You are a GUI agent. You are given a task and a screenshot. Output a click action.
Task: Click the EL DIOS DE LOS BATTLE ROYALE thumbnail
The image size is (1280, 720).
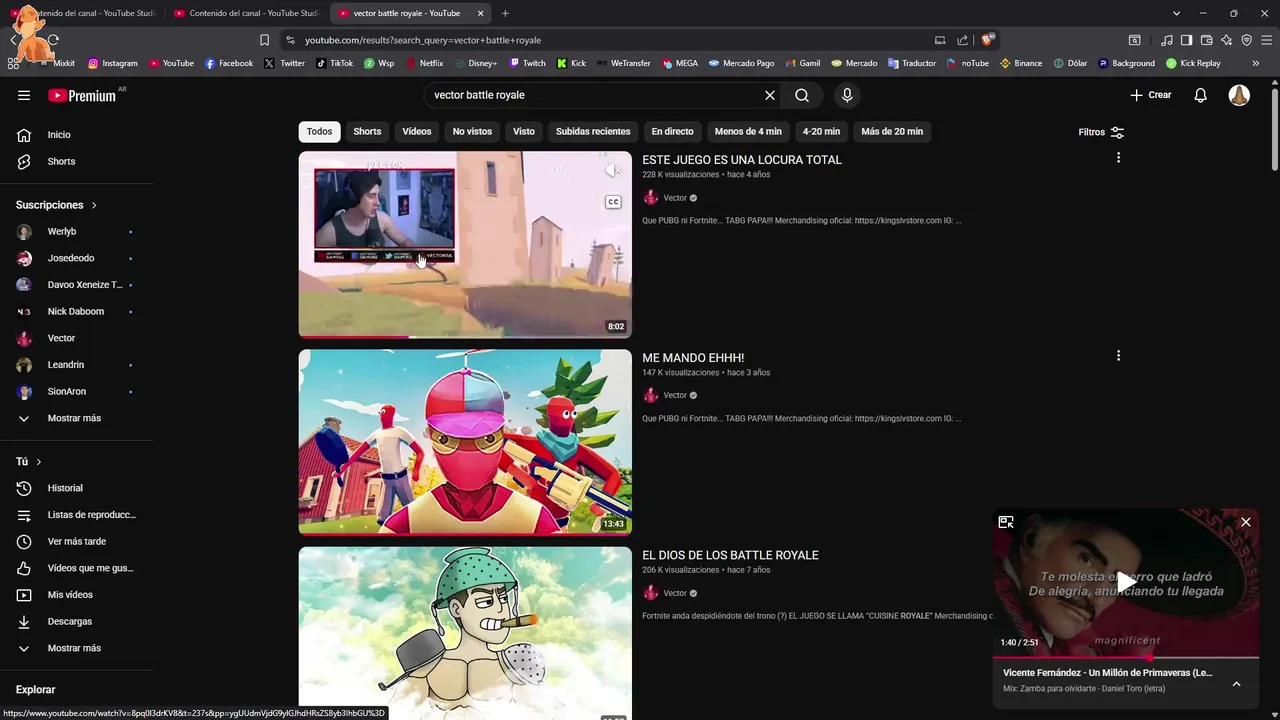point(465,633)
